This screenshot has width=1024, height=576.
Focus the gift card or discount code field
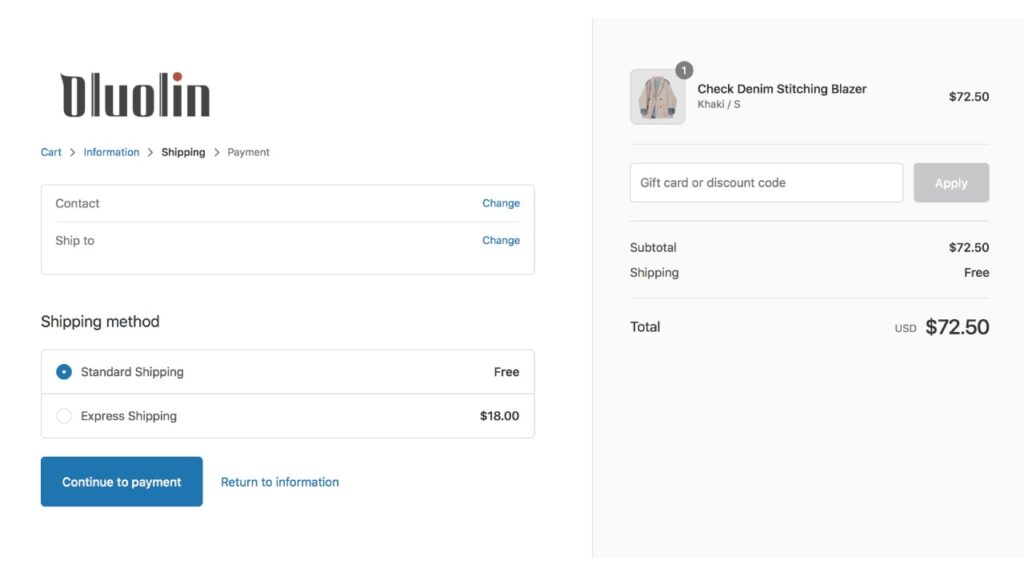[x=766, y=183]
